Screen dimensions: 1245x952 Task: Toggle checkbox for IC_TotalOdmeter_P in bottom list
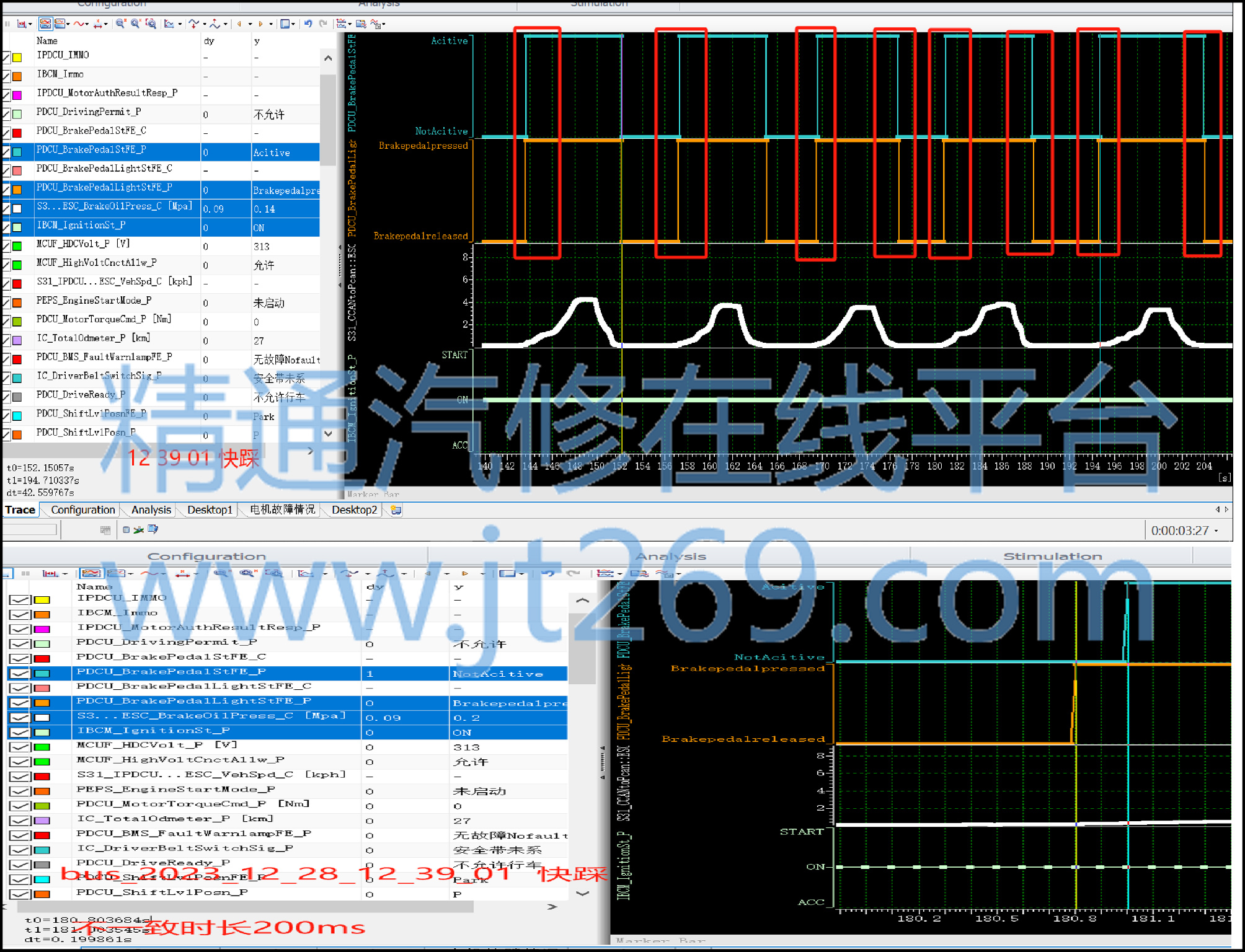[20, 821]
